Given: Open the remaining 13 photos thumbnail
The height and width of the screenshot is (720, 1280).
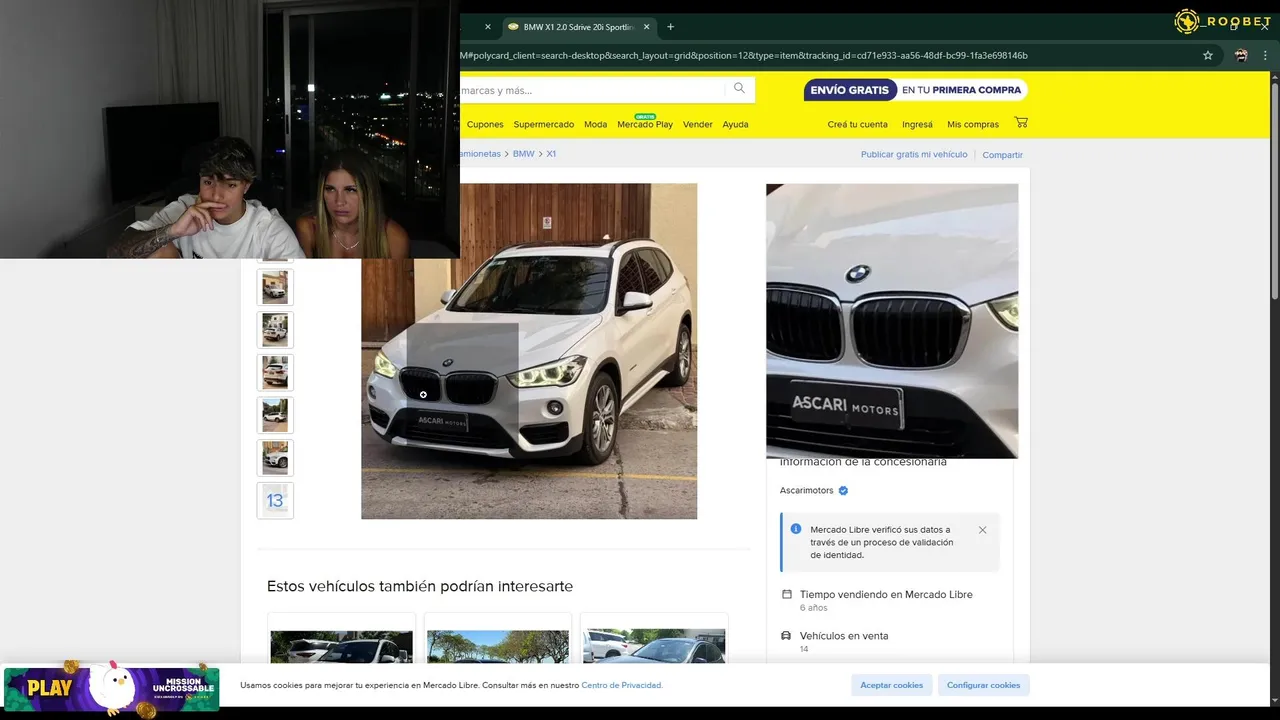Looking at the screenshot, I should [x=275, y=501].
